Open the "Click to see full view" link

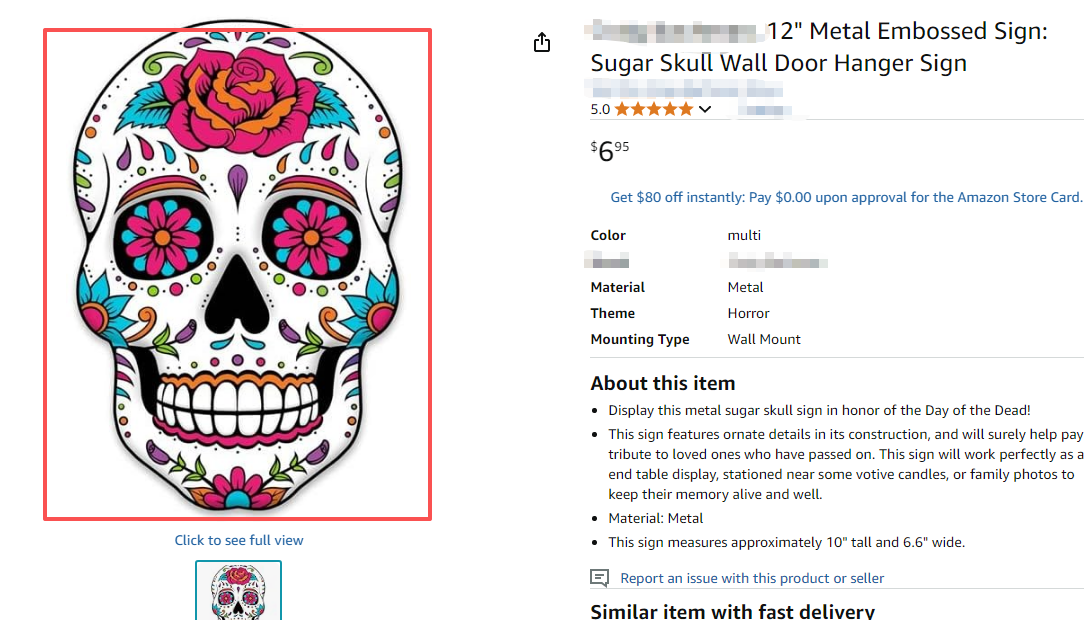coord(239,540)
